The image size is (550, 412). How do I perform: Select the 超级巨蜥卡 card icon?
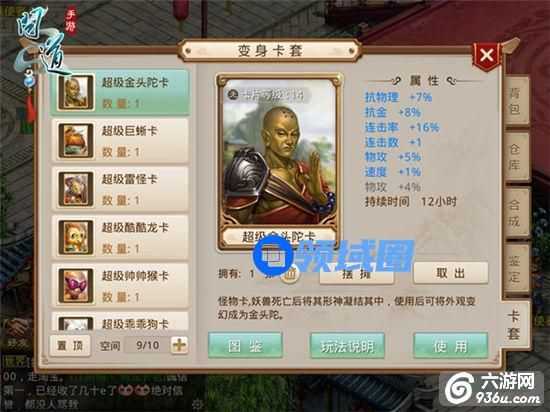(76, 141)
